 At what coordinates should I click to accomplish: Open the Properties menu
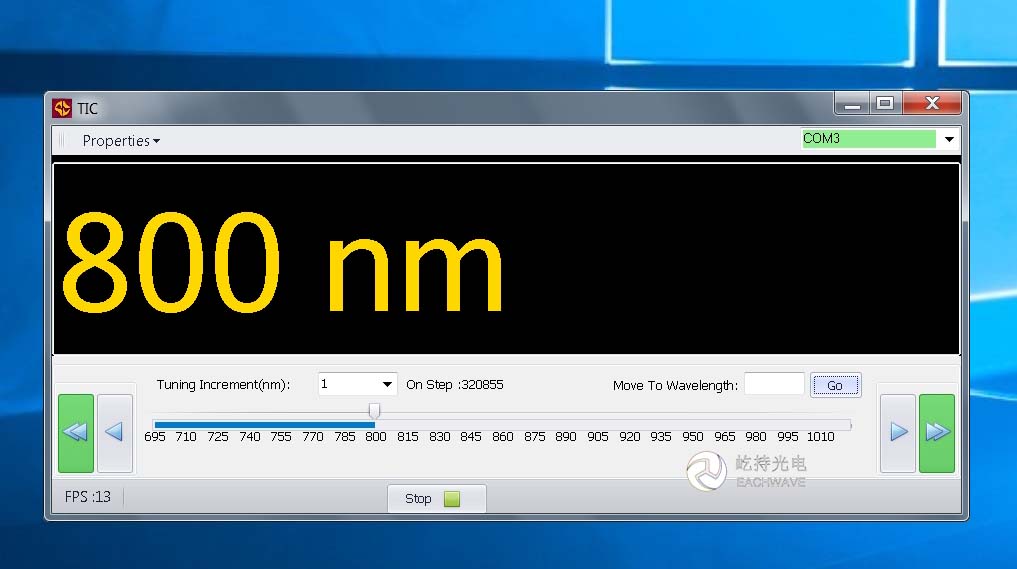pyautogui.click(x=121, y=141)
